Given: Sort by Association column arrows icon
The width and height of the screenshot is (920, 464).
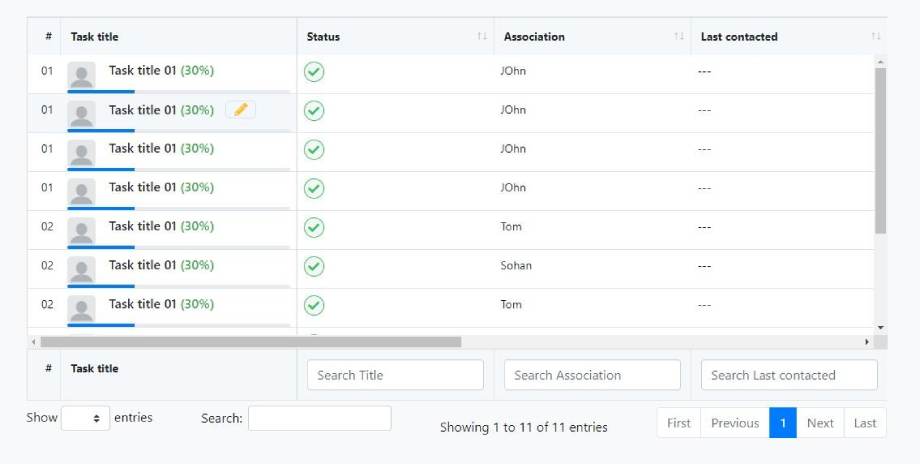Looking at the screenshot, I should tap(679, 37).
